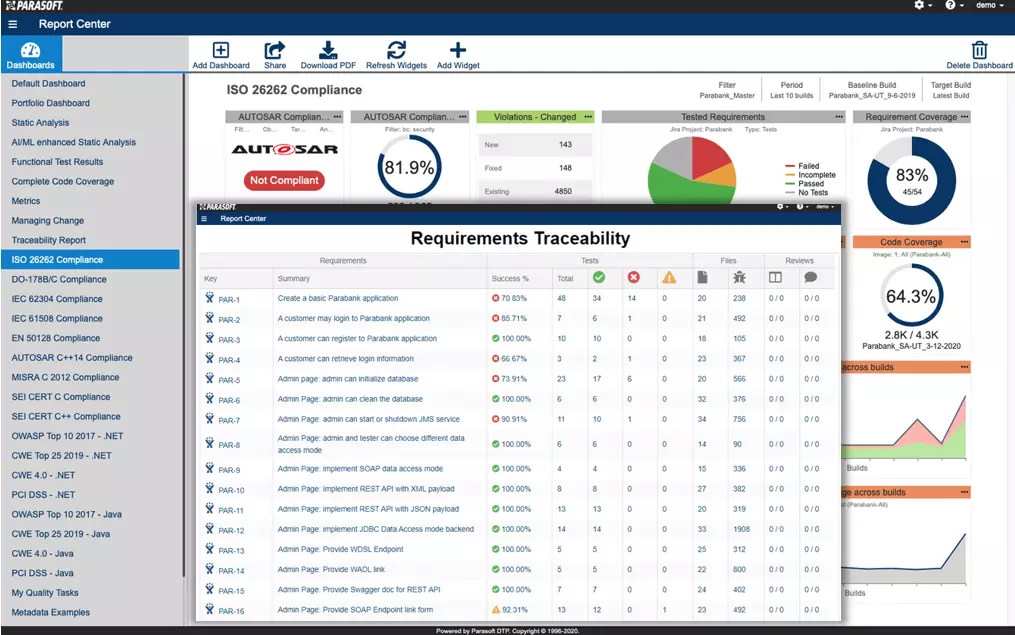Open AI/ML enhanced Static Analysis dashboard
The width and height of the screenshot is (1015, 635).
pos(74,142)
